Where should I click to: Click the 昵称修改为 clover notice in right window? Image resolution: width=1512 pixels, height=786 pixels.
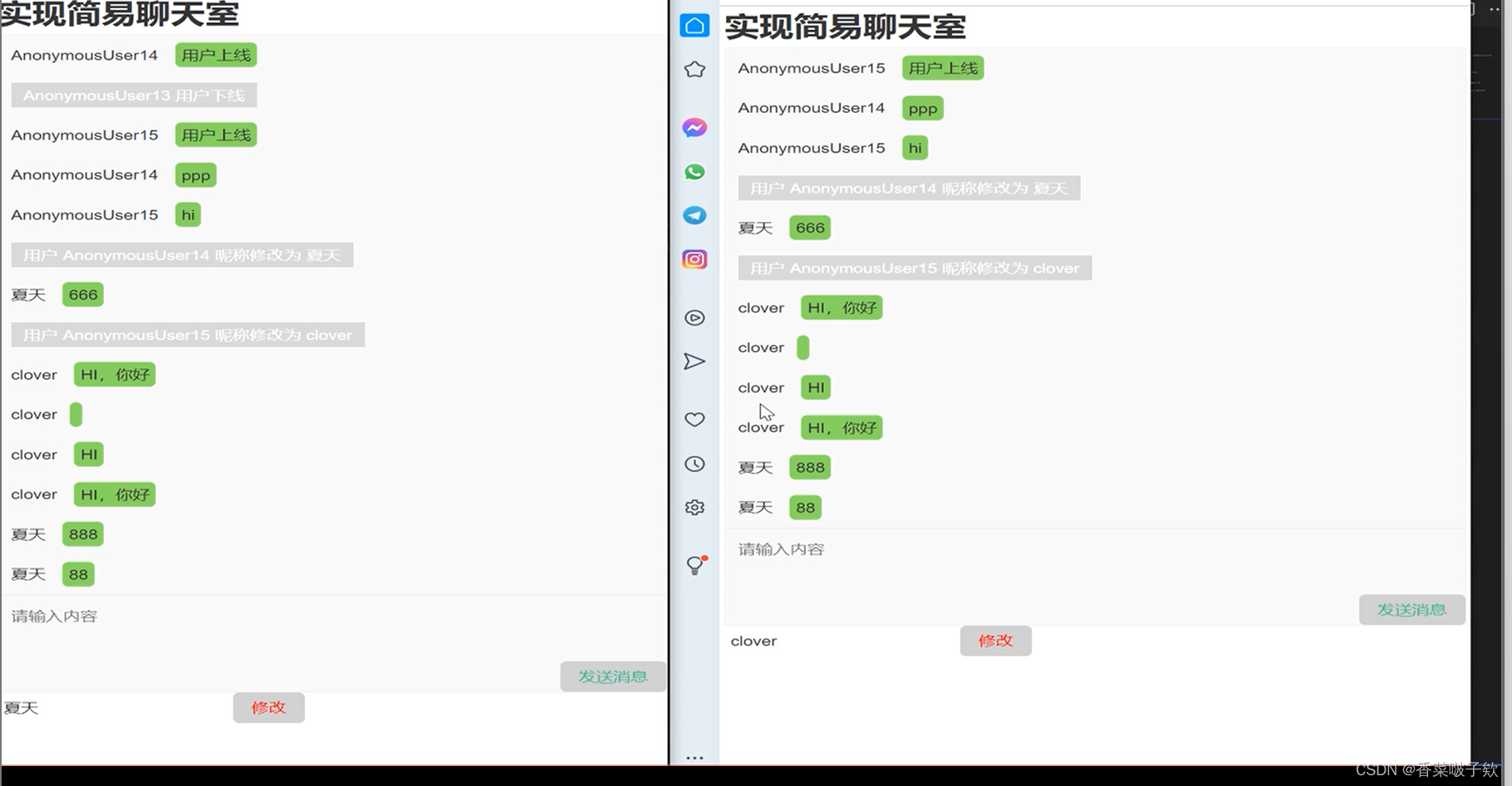coord(915,268)
